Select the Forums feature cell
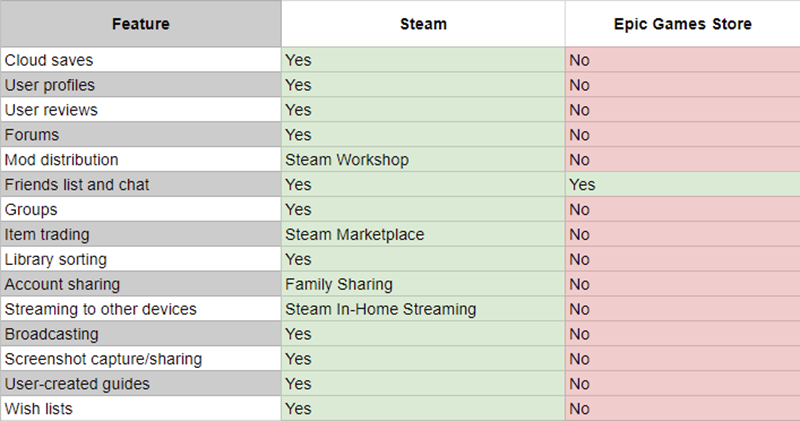 (141, 135)
